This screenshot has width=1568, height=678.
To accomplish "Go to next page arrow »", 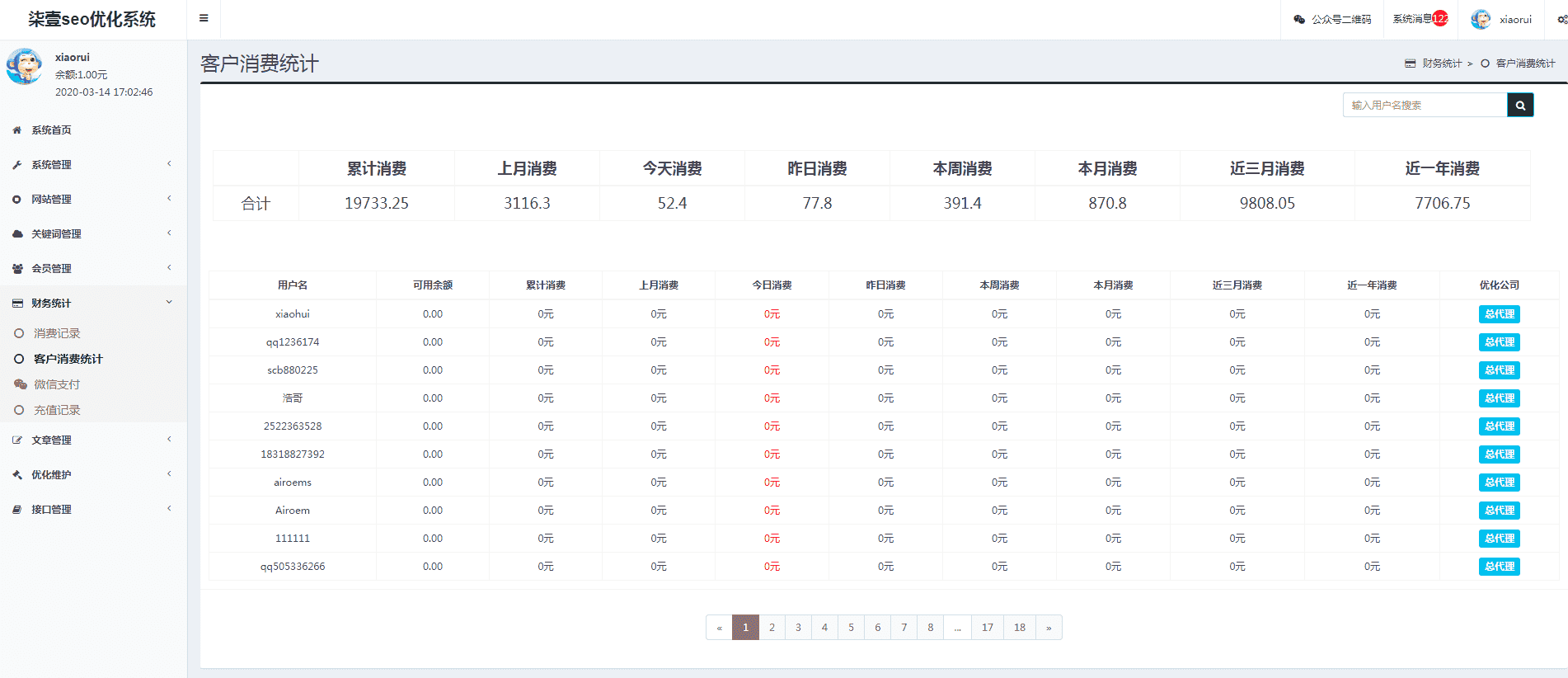I will pyautogui.click(x=1049, y=628).
